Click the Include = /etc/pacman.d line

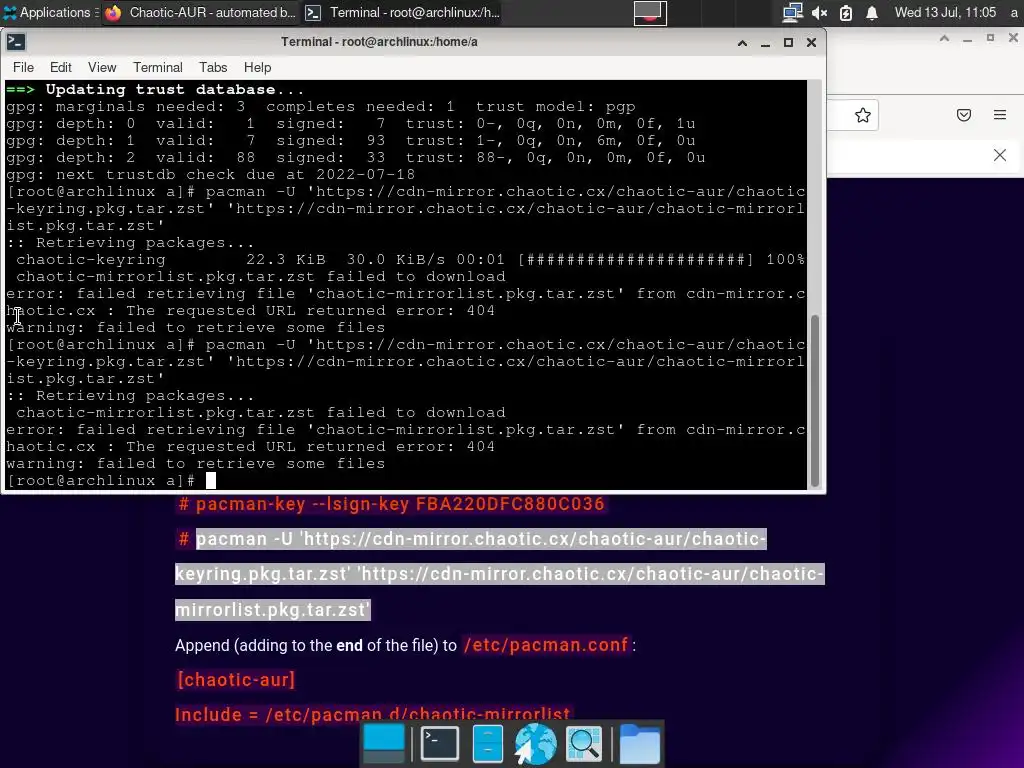373,714
